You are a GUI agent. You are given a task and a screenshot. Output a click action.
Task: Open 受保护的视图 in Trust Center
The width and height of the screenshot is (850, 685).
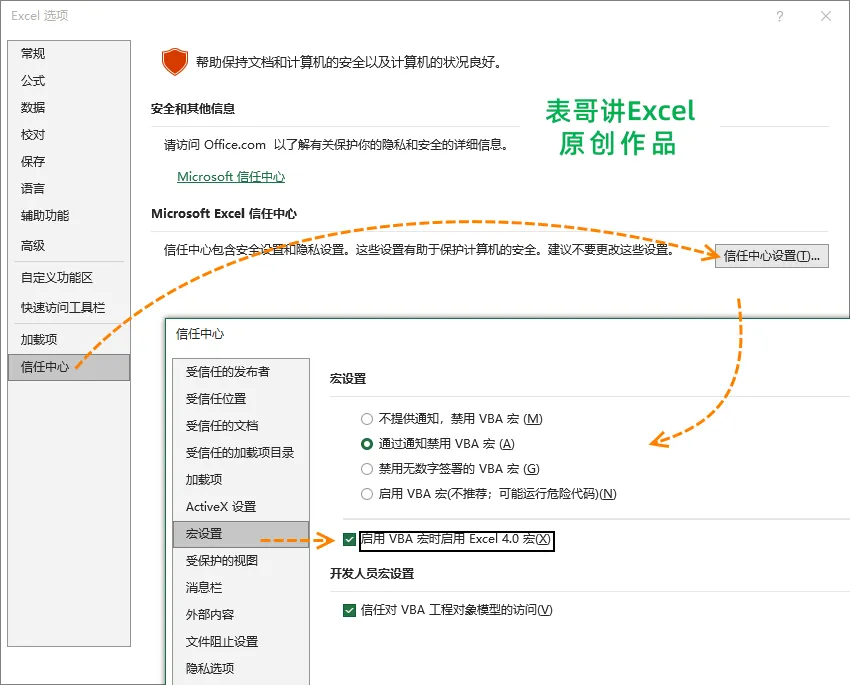pyautogui.click(x=241, y=561)
